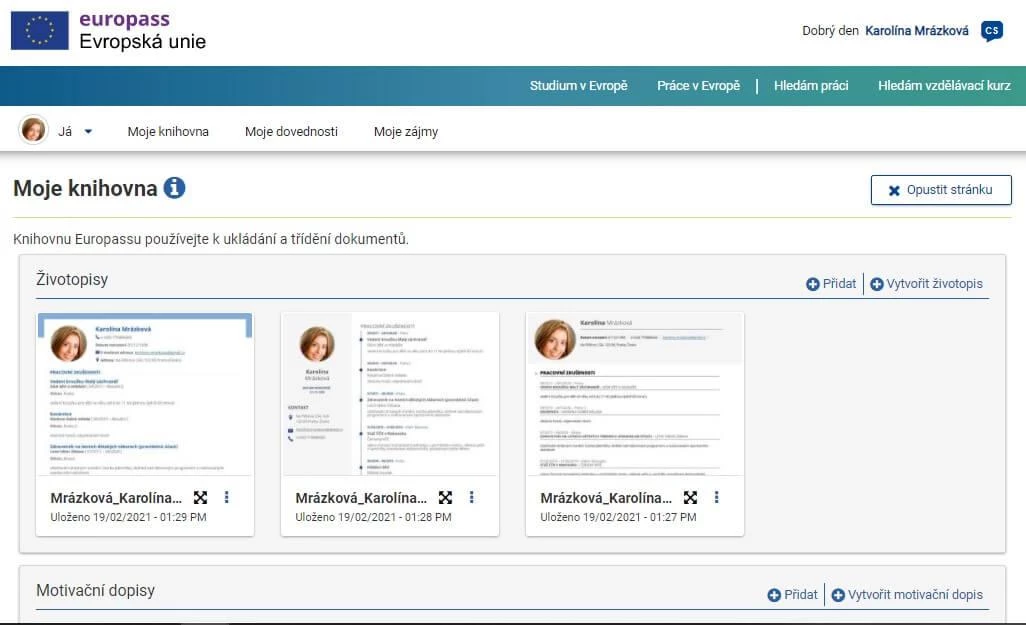Expand the Já dropdown arrow
The image size is (1026, 625).
88,131
